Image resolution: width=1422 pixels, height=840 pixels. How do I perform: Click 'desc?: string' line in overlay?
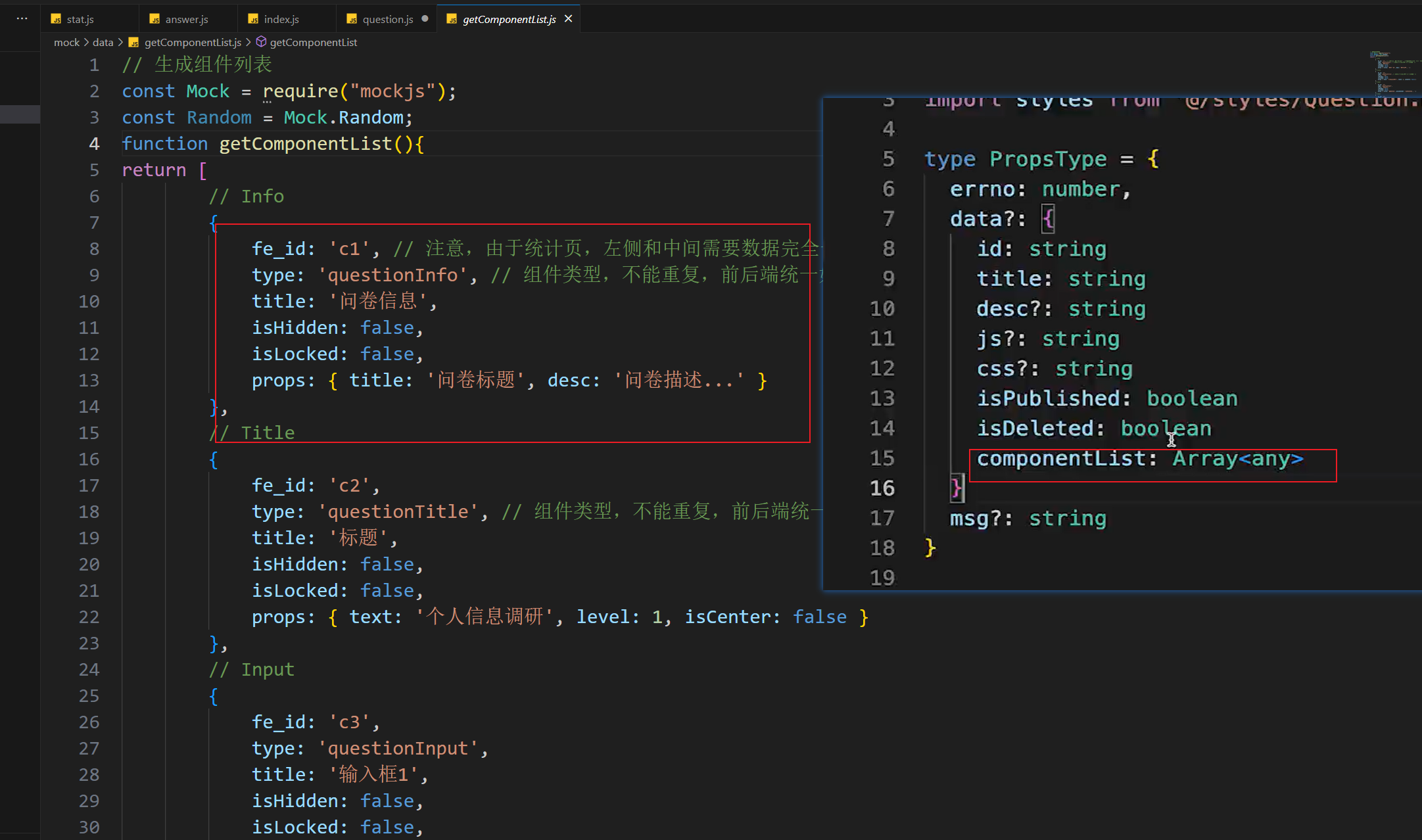pos(1061,309)
